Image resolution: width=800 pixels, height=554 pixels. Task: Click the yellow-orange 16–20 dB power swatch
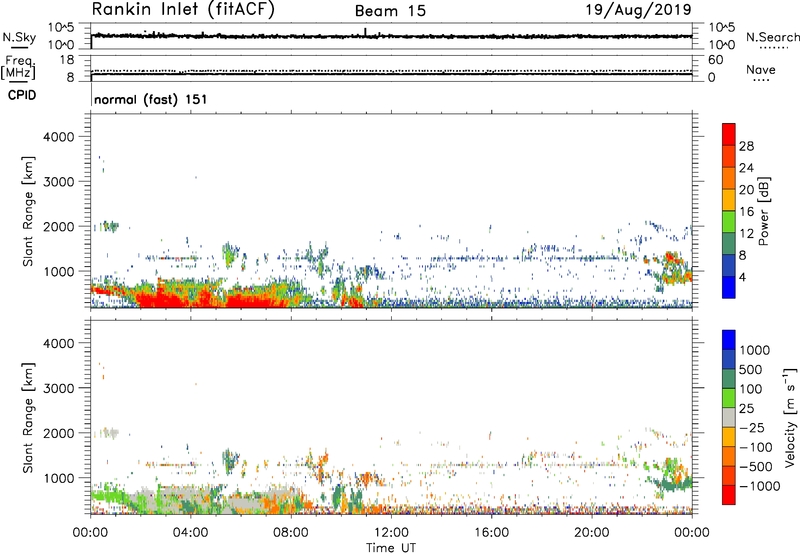pos(729,200)
